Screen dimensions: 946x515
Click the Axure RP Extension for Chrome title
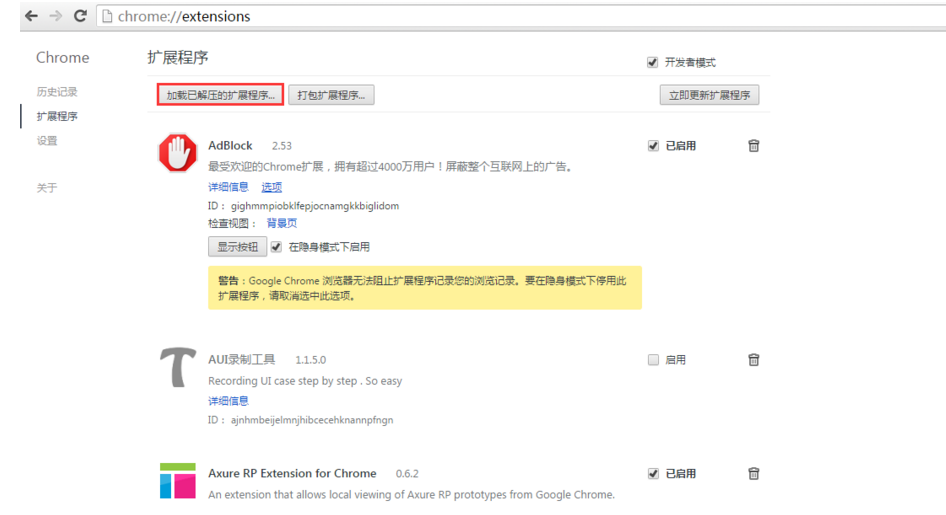292,473
